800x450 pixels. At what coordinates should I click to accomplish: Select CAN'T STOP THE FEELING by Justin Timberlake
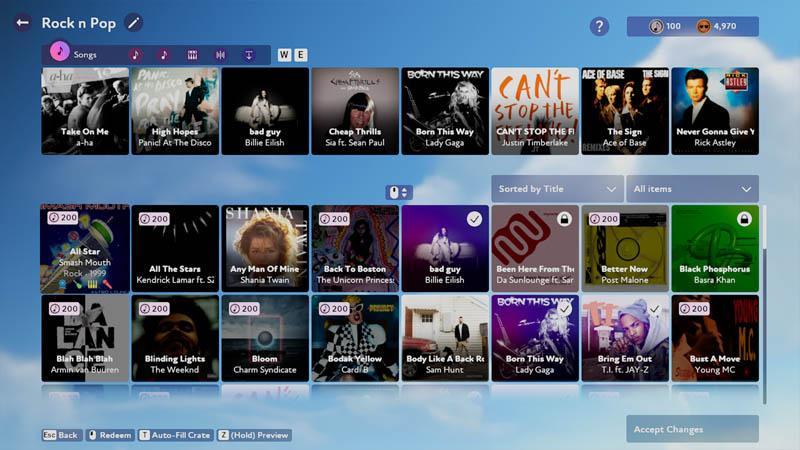tap(535, 111)
